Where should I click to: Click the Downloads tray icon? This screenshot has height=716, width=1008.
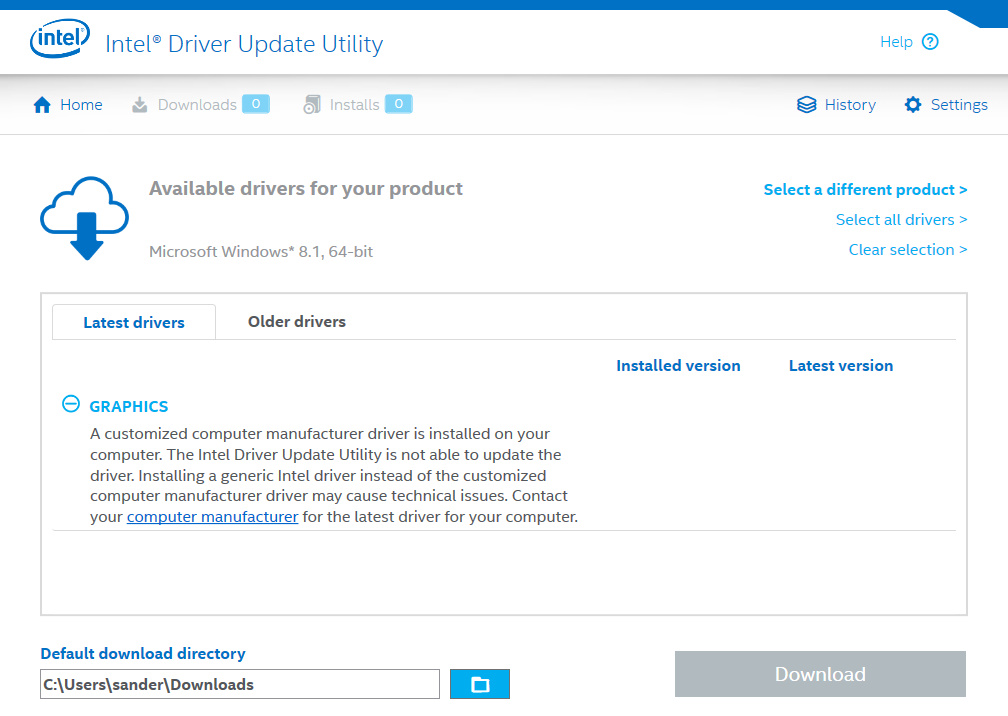[x=140, y=105]
